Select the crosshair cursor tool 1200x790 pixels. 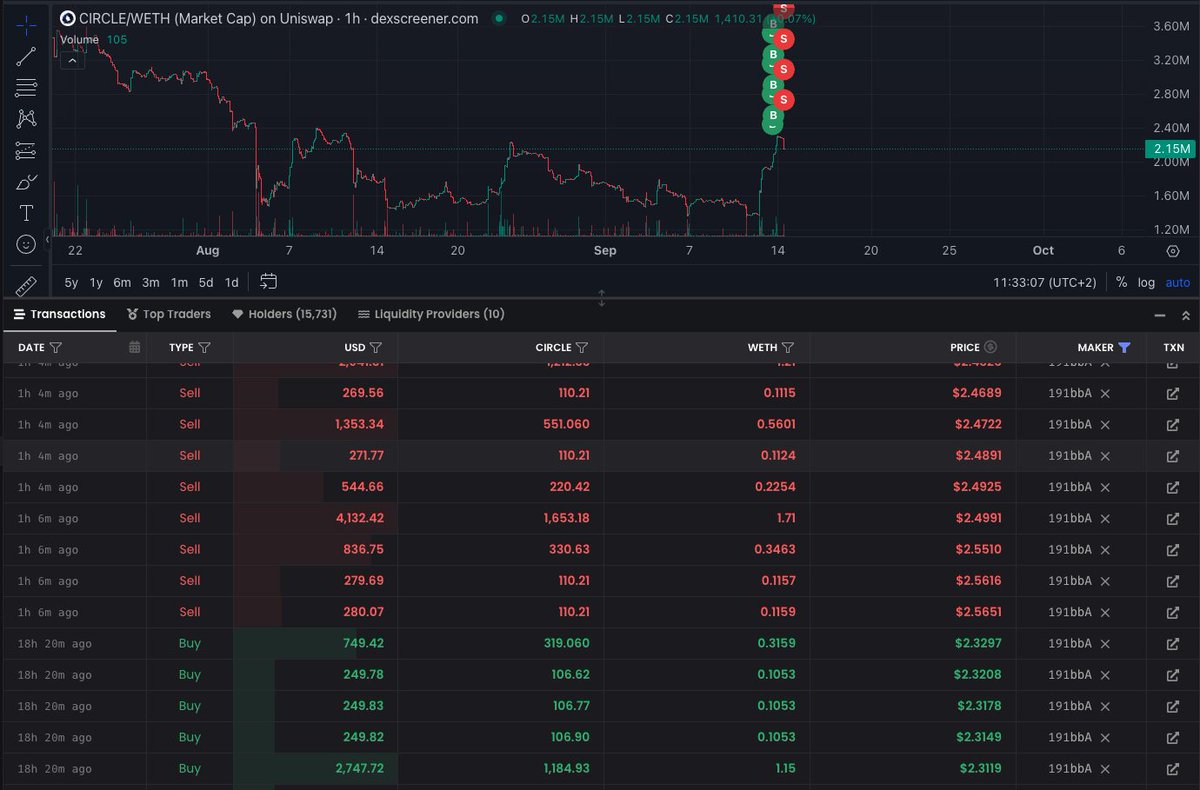click(x=26, y=24)
